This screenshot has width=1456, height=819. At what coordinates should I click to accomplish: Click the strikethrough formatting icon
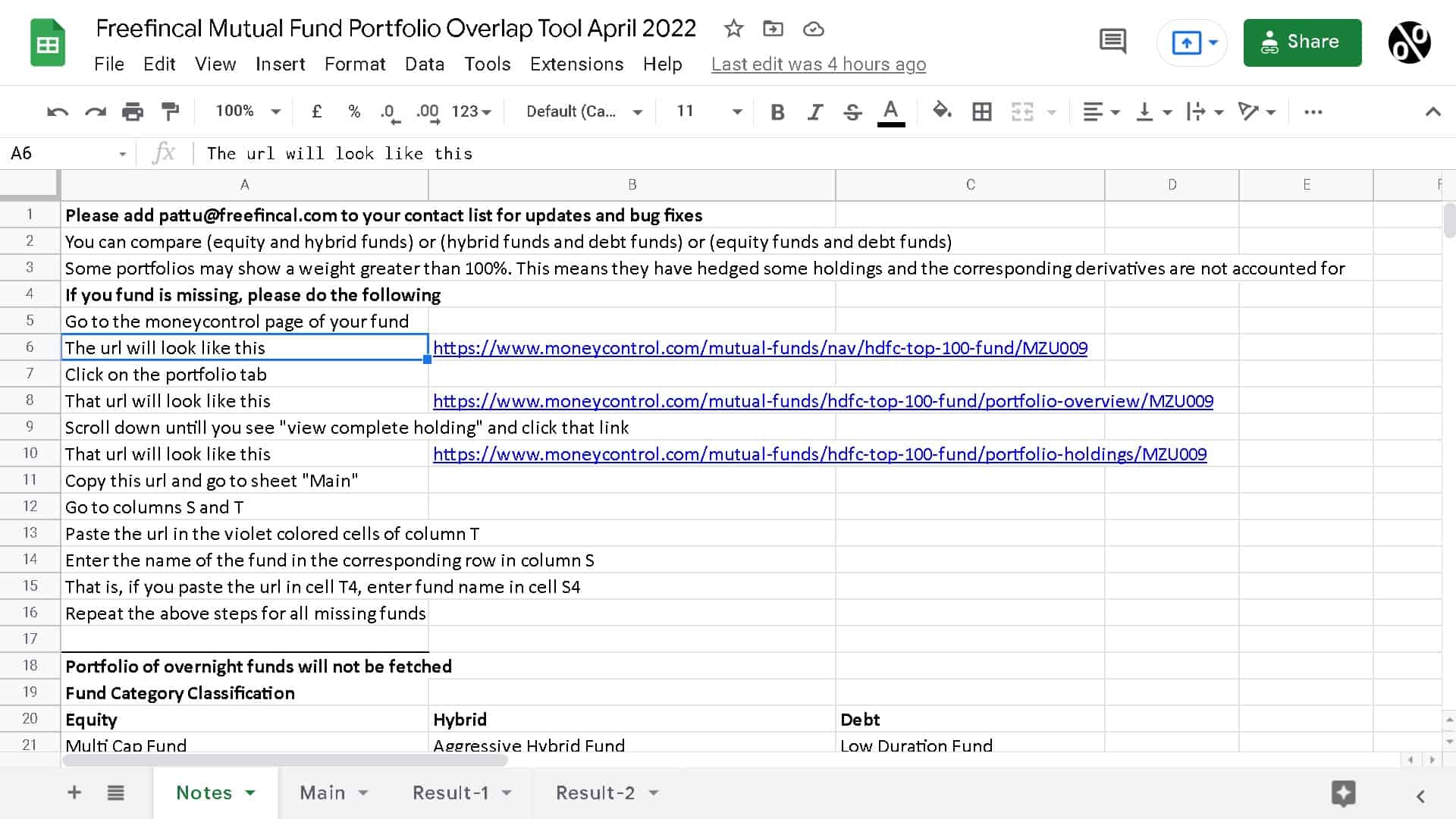pyautogui.click(x=854, y=111)
